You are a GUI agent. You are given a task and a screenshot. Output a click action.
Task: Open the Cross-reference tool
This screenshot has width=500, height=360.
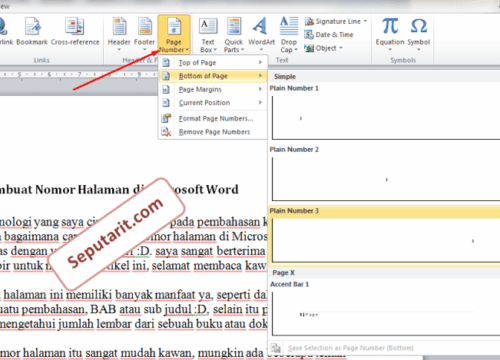pos(75,32)
